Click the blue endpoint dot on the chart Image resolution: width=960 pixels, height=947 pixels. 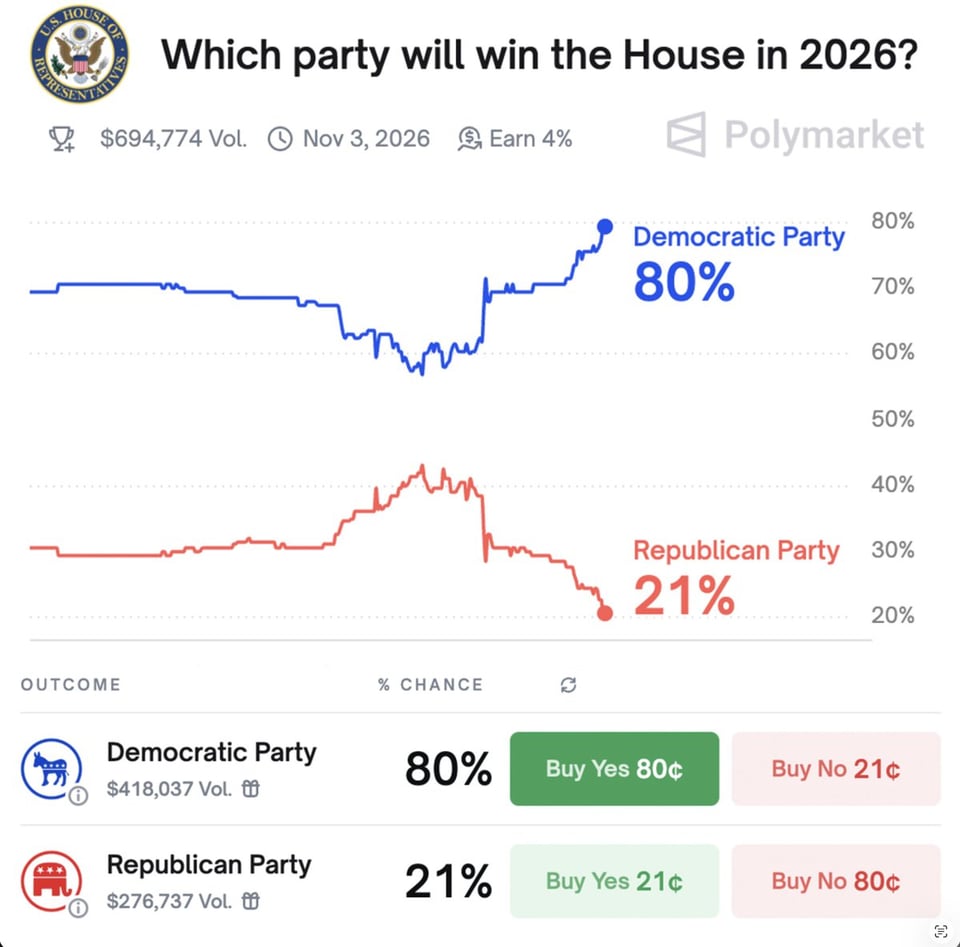point(604,227)
